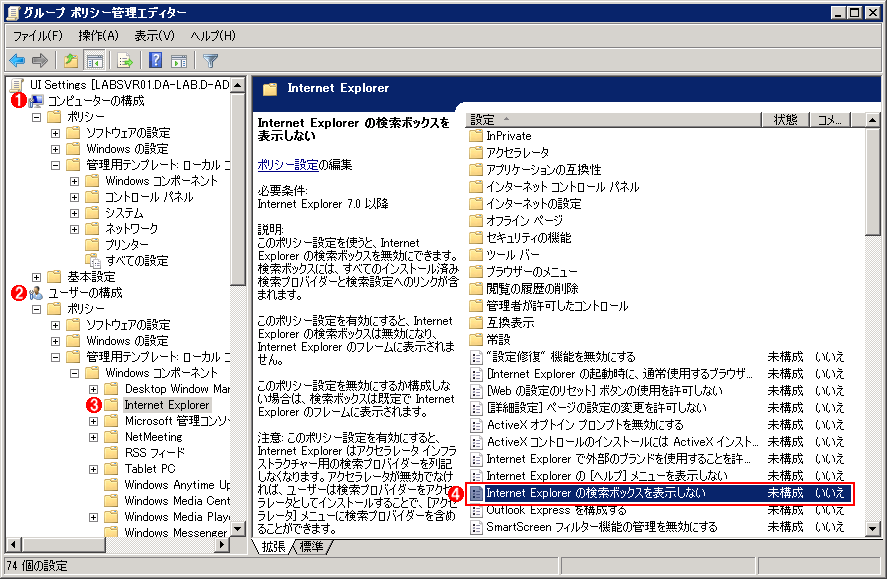The width and height of the screenshot is (887, 579).
Task: Expand the Windows Media Player node
Action: pos(93,517)
